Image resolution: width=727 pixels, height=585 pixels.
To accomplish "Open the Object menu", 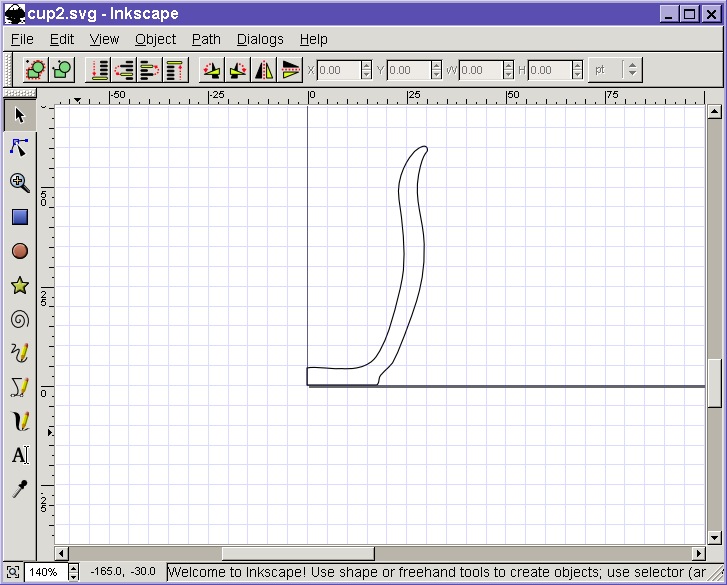I will [x=155, y=39].
